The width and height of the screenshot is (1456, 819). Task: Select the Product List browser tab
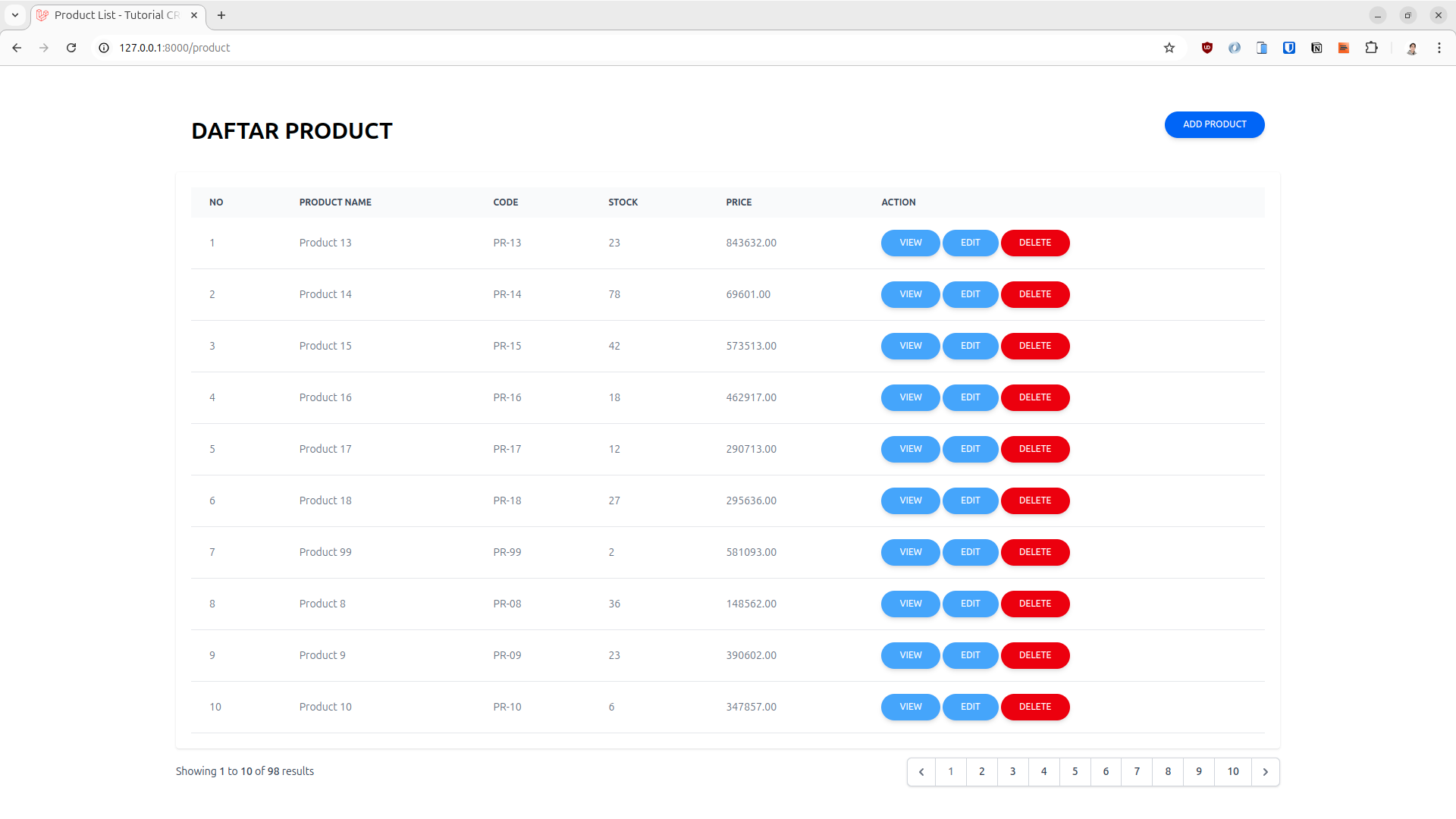(x=114, y=15)
